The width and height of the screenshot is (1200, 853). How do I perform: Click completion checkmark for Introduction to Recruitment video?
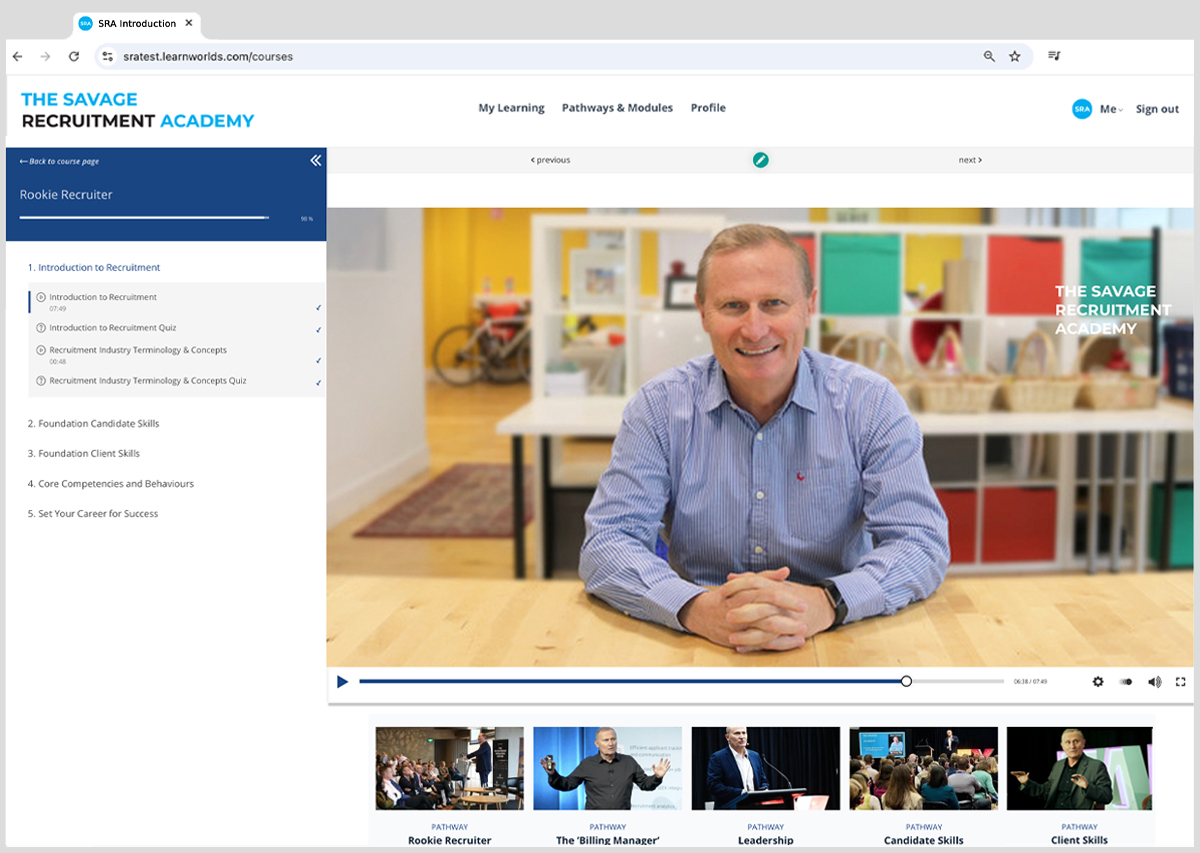(318, 308)
